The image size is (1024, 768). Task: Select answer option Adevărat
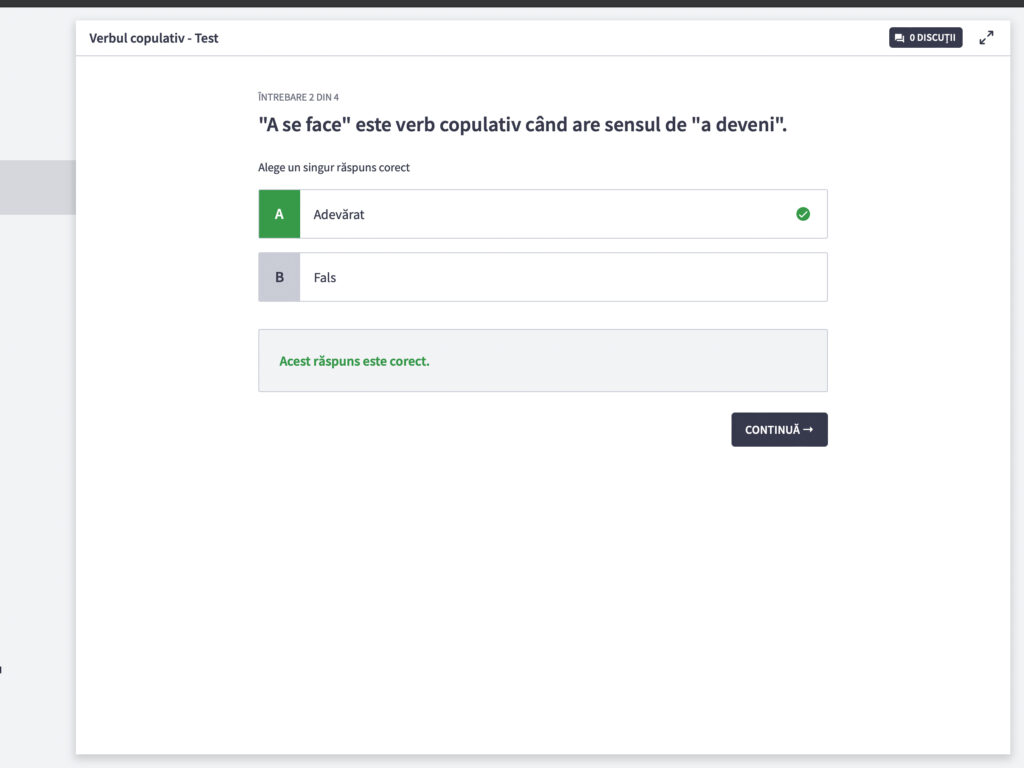click(x=543, y=214)
